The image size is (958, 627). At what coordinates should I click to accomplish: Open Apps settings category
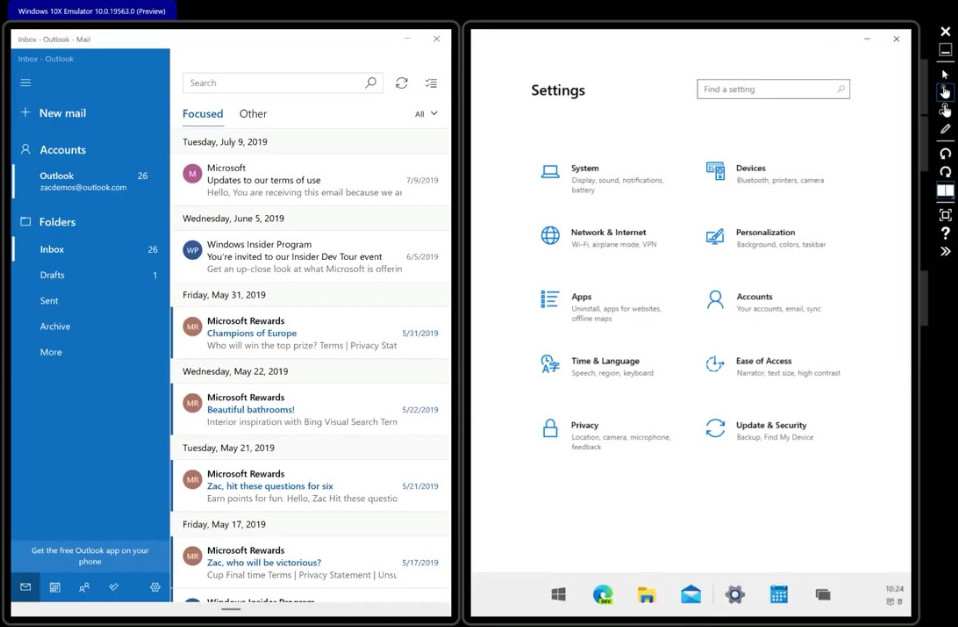602,306
